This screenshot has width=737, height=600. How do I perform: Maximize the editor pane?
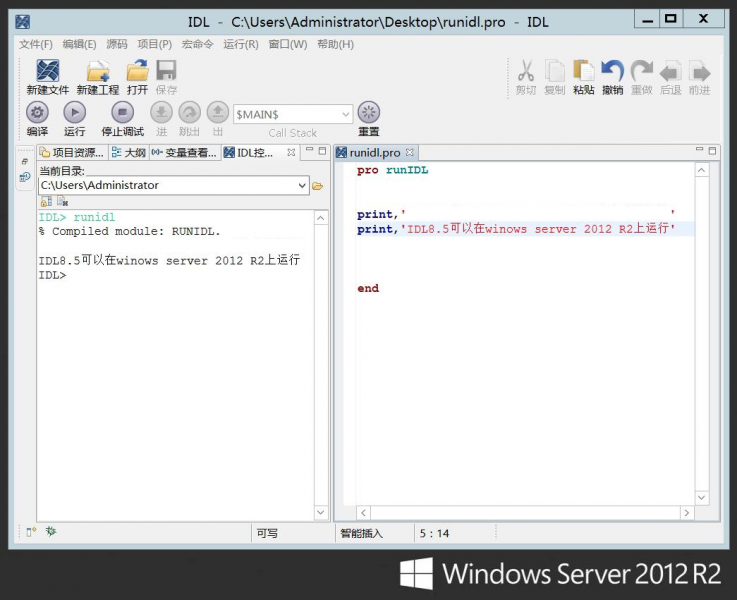click(x=712, y=152)
